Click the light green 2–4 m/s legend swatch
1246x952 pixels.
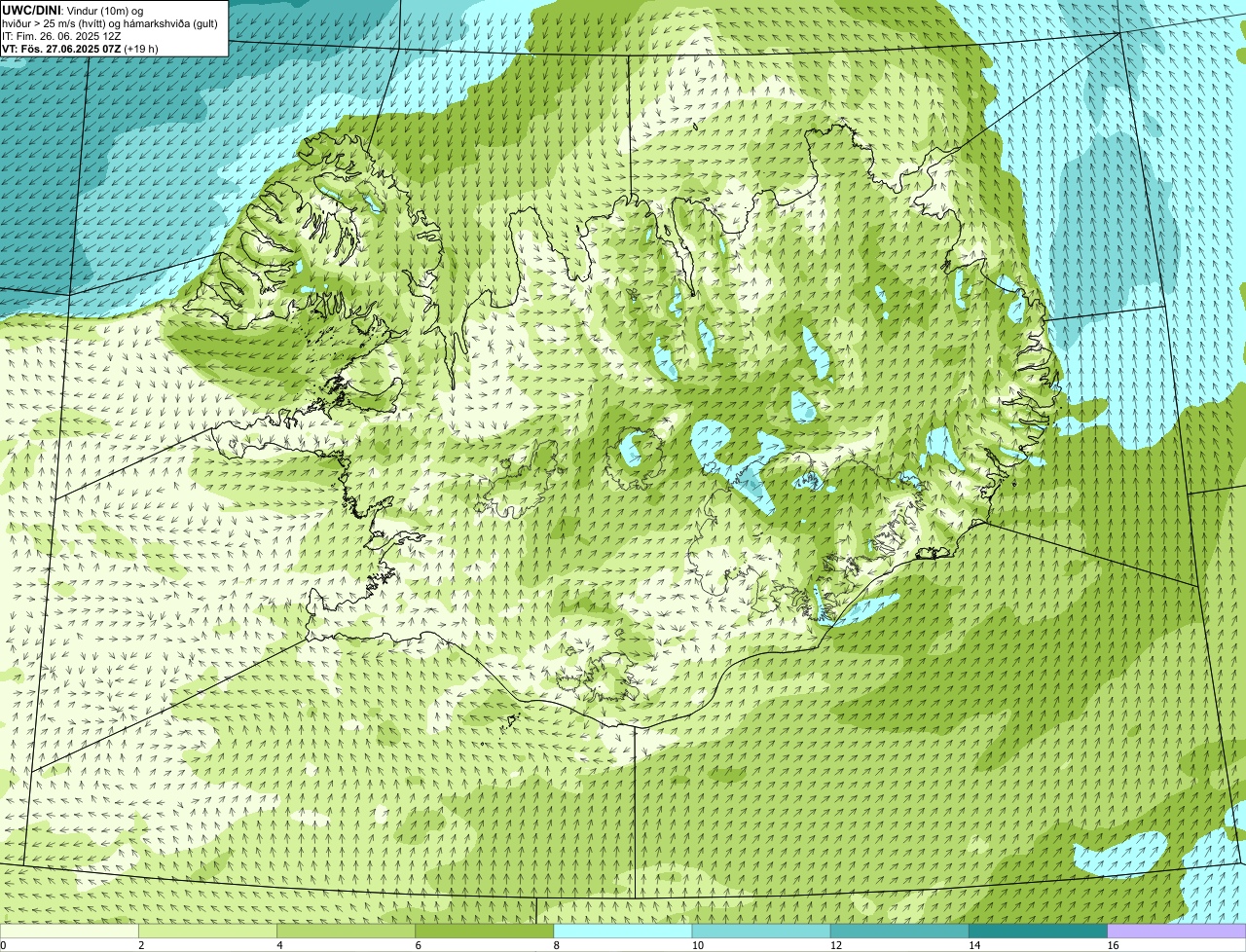[x=207, y=931]
